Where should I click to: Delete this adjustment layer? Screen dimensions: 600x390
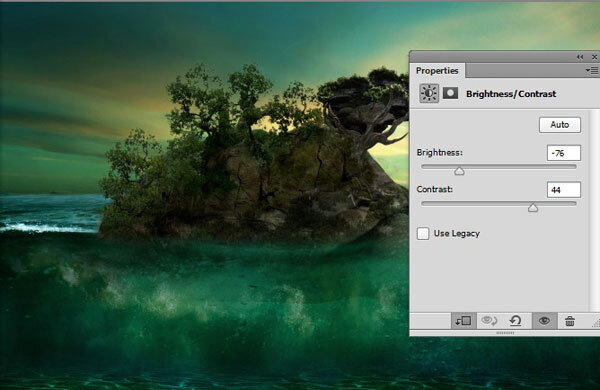click(570, 321)
